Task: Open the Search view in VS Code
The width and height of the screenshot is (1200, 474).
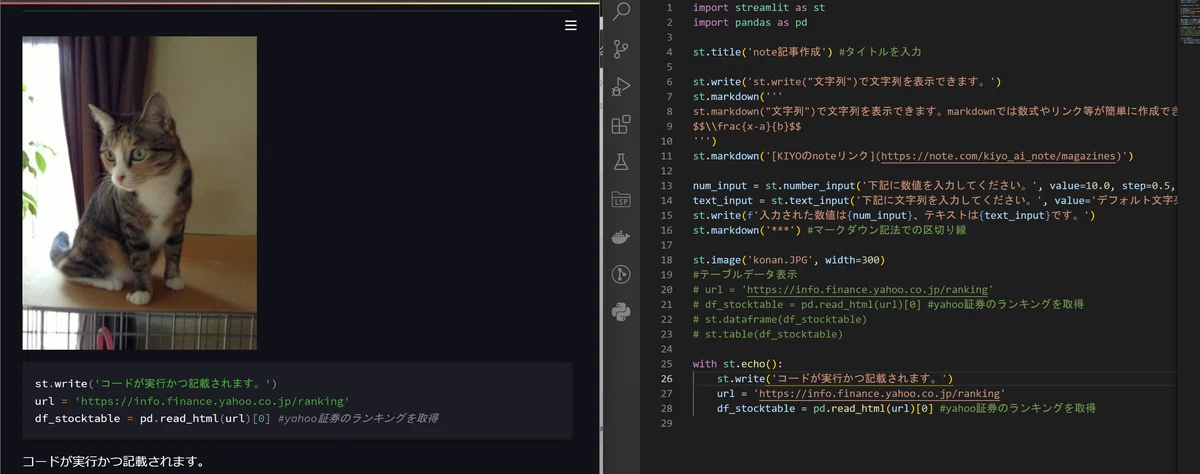Action: click(x=621, y=11)
